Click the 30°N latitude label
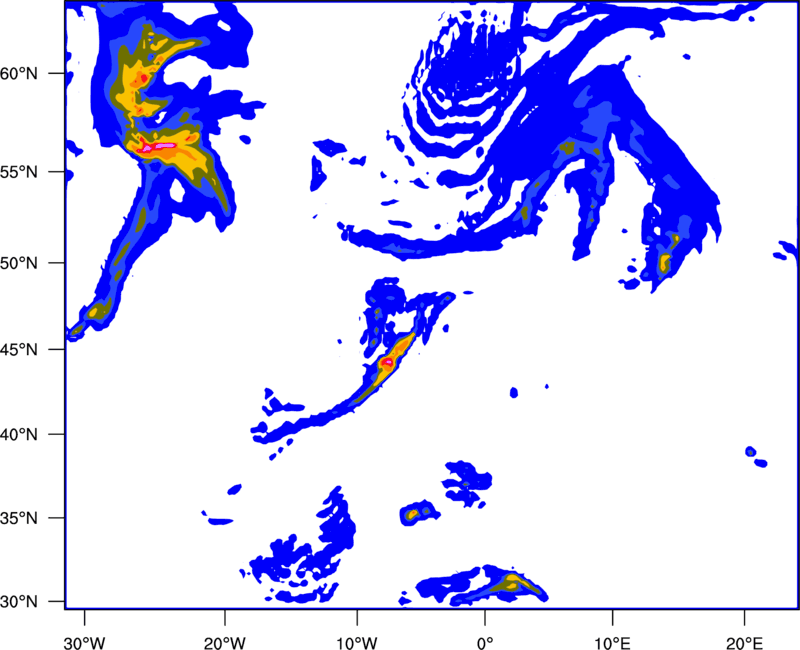The width and height of the screenshot is (800, 650). point(19,602)
